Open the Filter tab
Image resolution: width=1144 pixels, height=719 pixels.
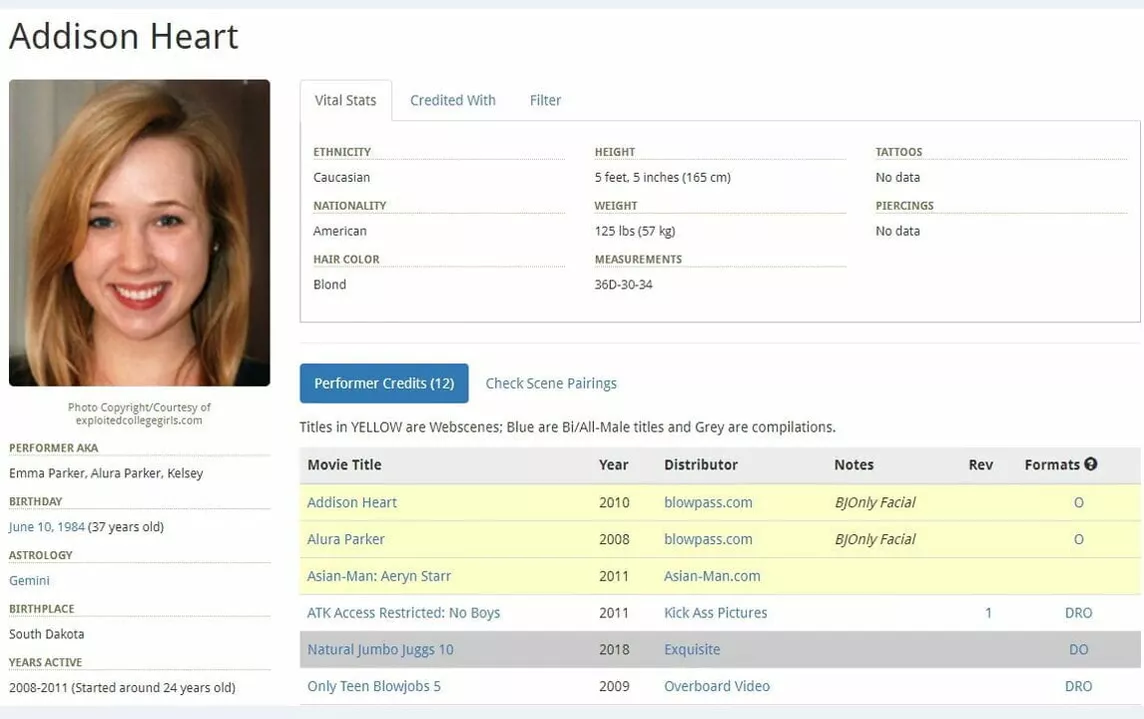tap(545, 100)
